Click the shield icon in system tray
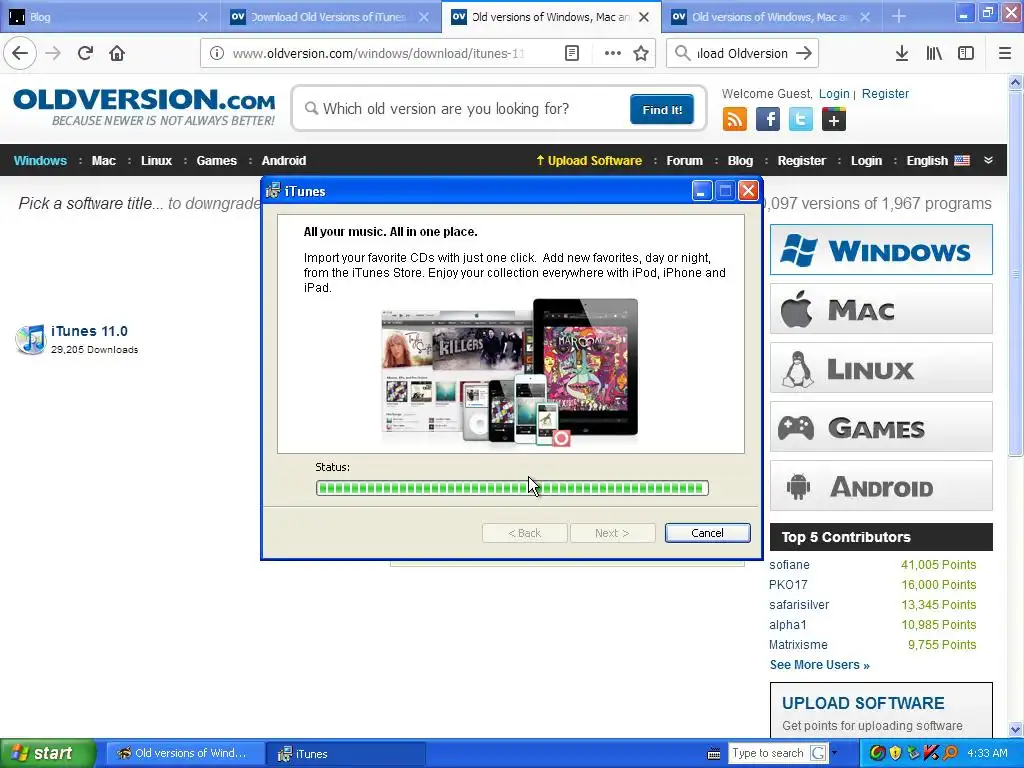 (x=895, y=753)
